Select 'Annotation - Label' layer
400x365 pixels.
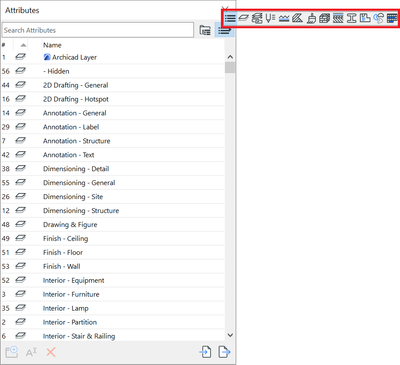[113, 127]
